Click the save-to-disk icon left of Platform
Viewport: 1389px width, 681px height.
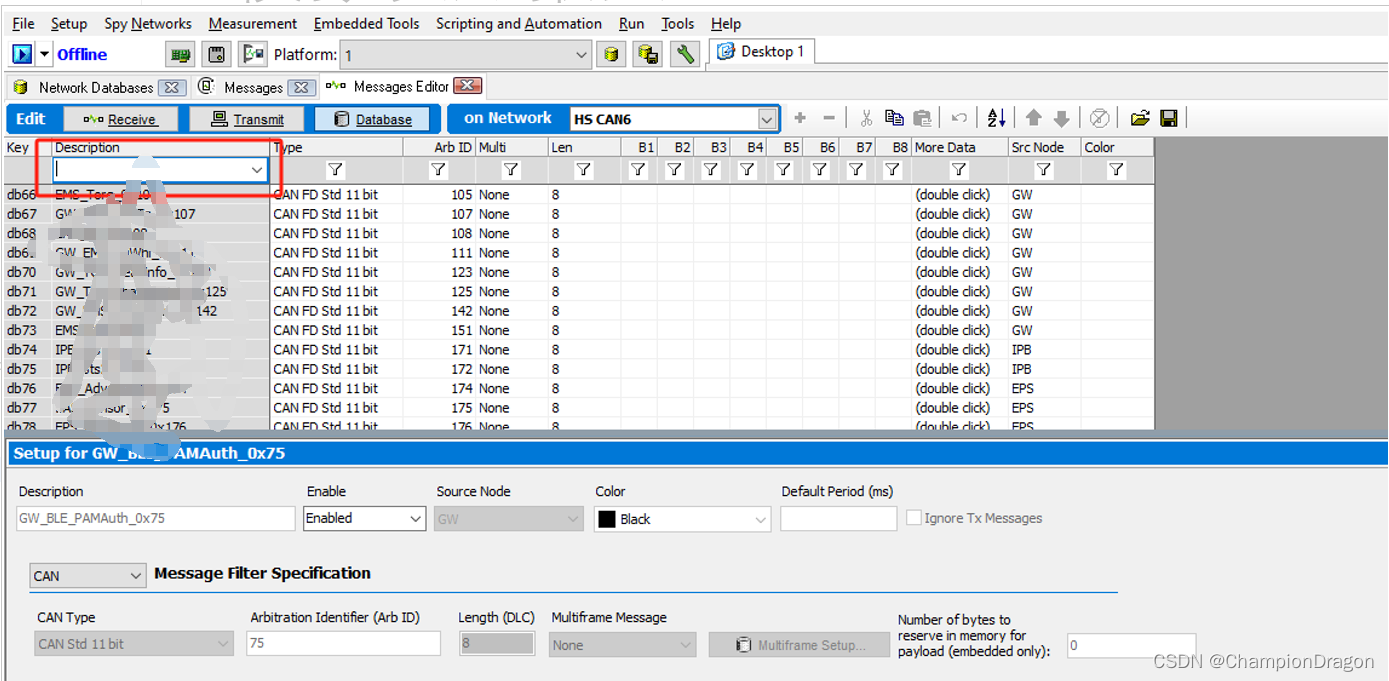pyautogui.click(x=217, y=54)
